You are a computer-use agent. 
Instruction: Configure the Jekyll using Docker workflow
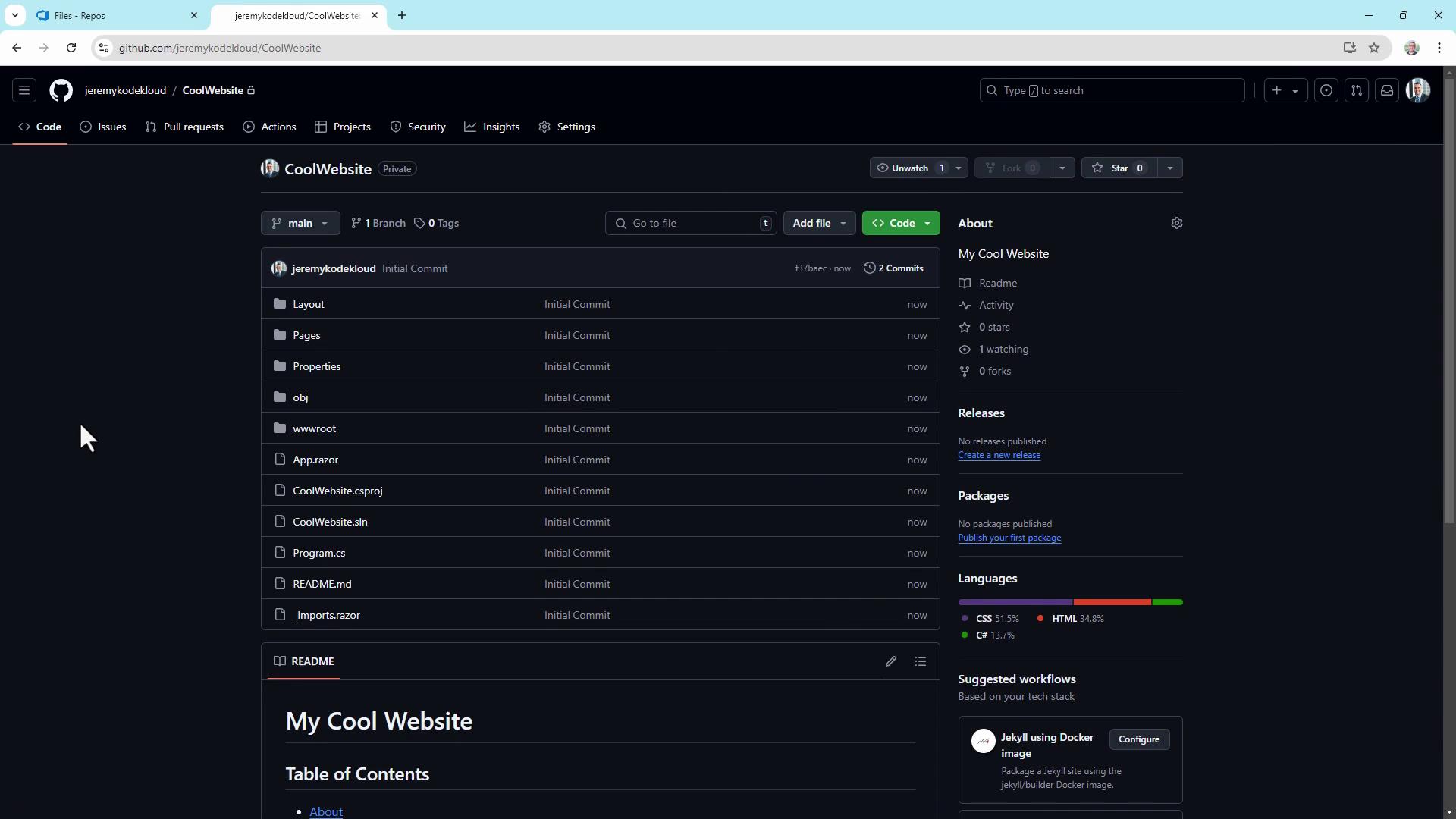1139,739
